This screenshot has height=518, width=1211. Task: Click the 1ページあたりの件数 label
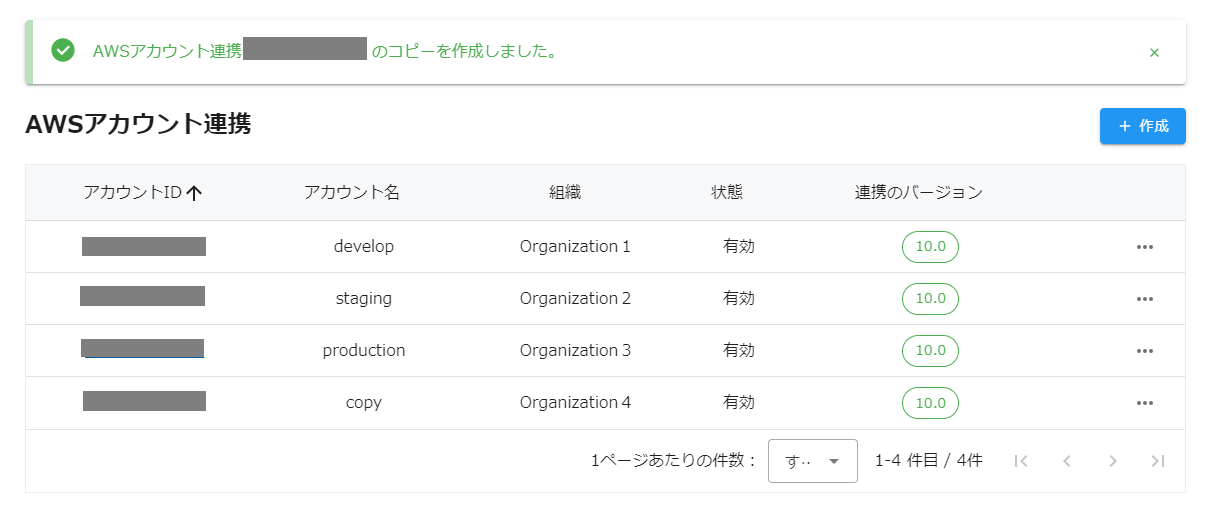point(674,461)
